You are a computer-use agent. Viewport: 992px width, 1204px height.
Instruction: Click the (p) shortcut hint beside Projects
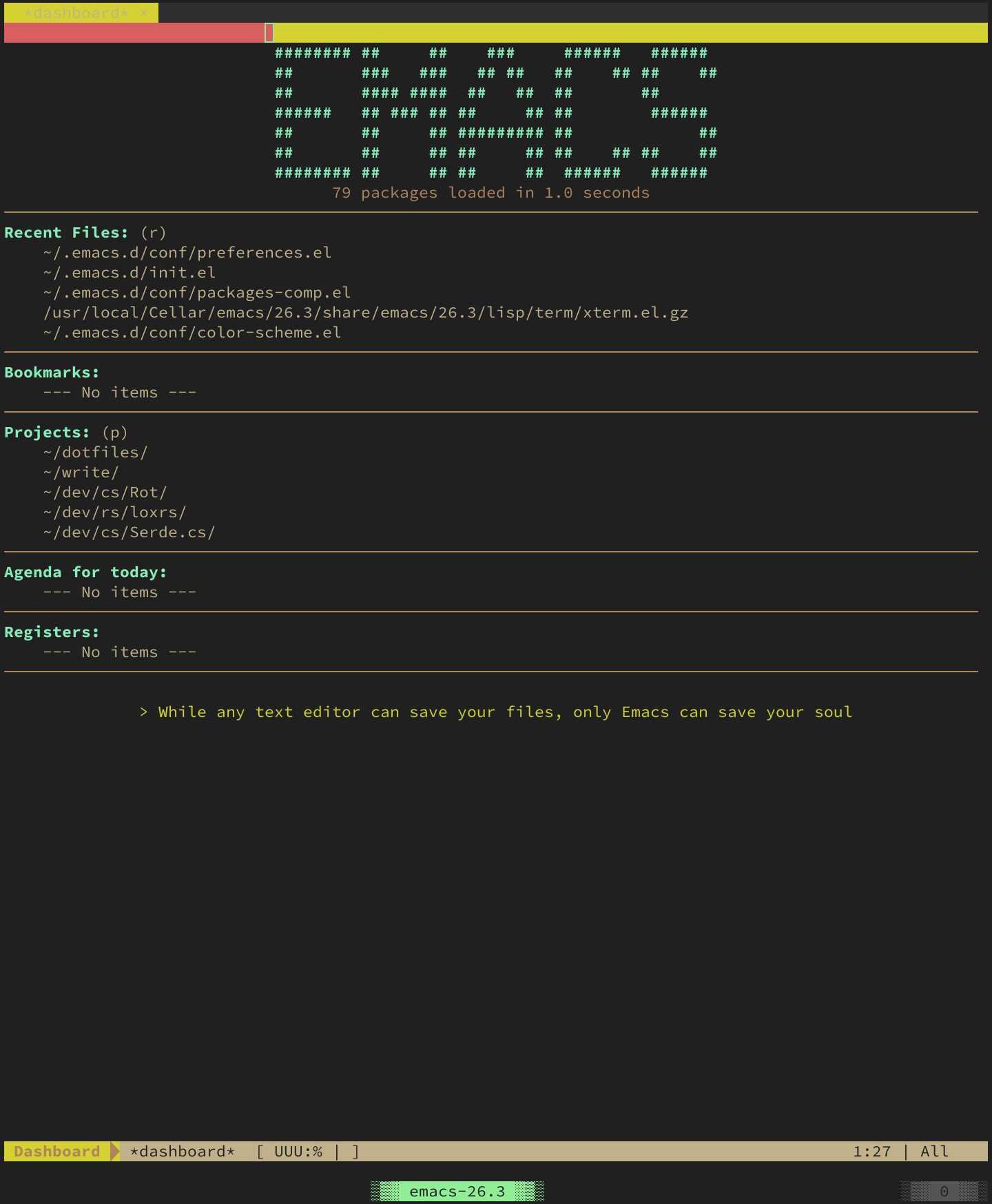(x=115, y=433)
